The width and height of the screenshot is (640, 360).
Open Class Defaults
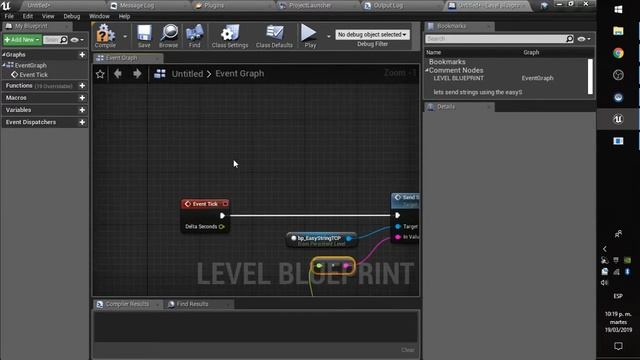(274, 36)
